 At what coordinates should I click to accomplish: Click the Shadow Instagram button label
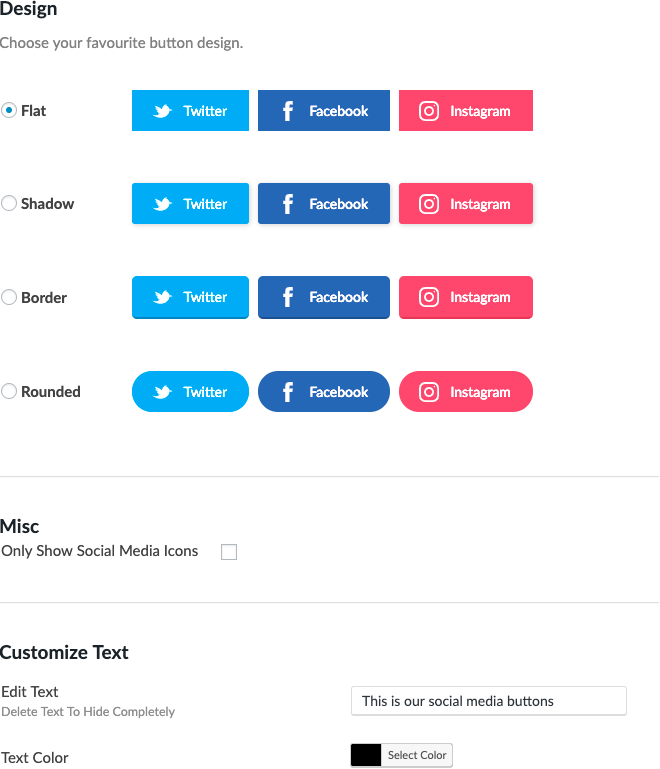click(x=480, y=204)
